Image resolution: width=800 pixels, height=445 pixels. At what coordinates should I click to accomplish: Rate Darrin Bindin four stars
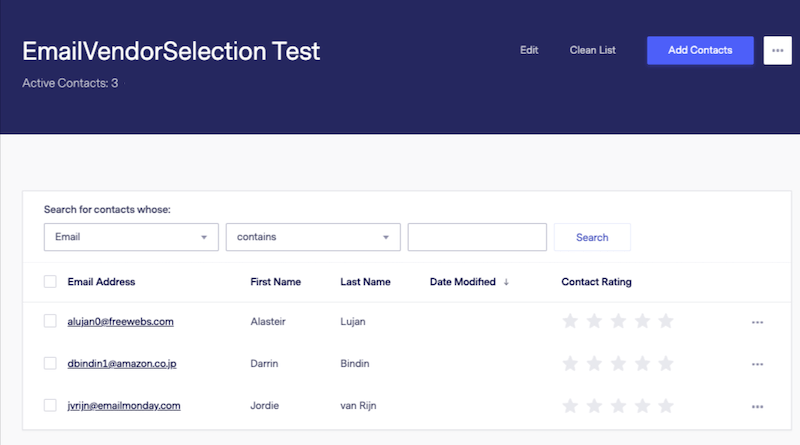click(x=642, y=363)
